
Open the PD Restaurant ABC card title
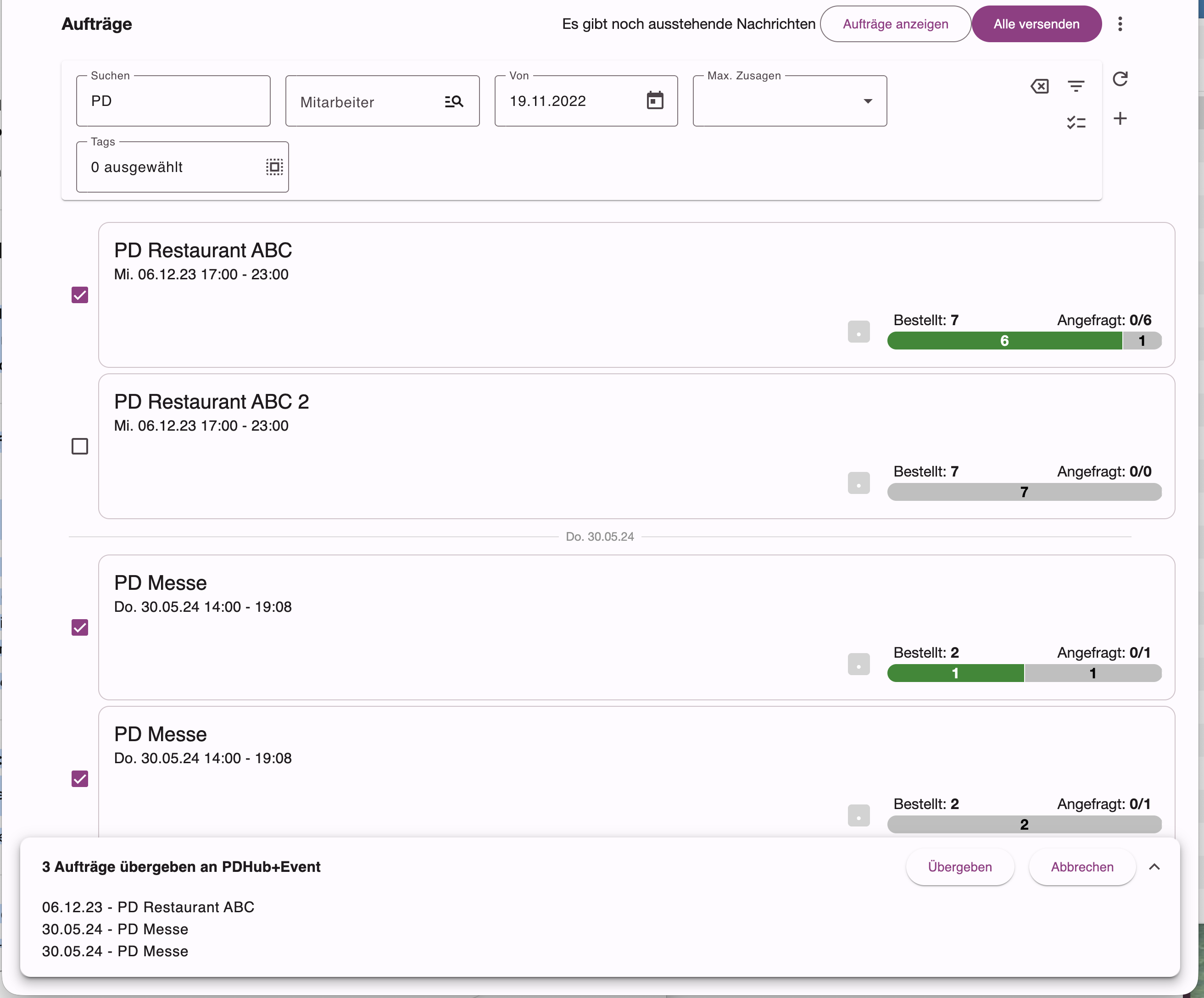[202, 250]
